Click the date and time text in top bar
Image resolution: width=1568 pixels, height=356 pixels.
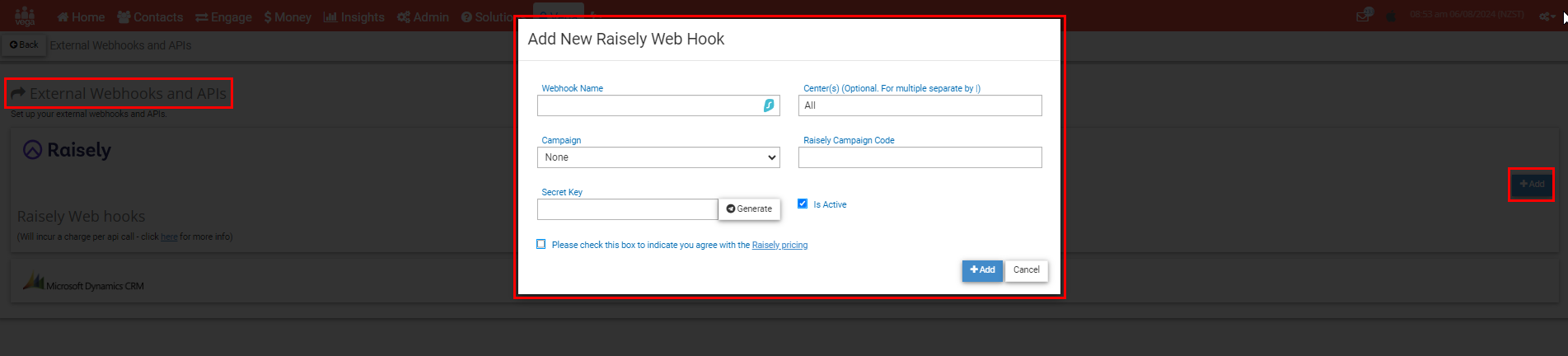tap(1467, 15)
